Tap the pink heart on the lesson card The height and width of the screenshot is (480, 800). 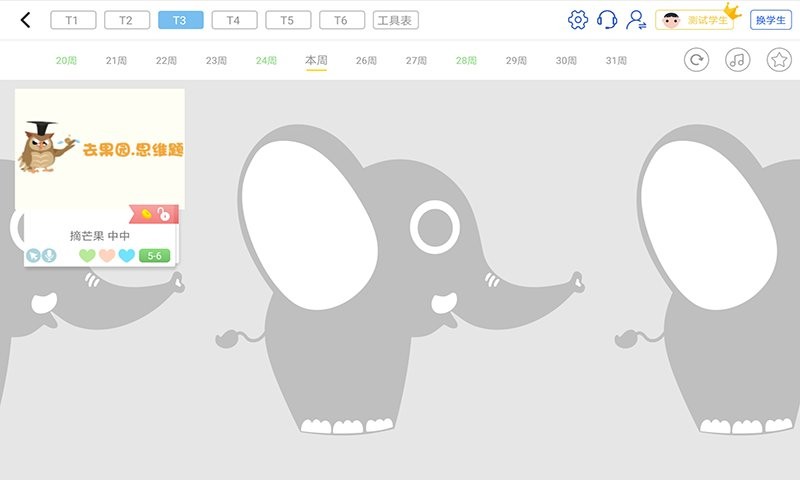click(x=107, y=255)
